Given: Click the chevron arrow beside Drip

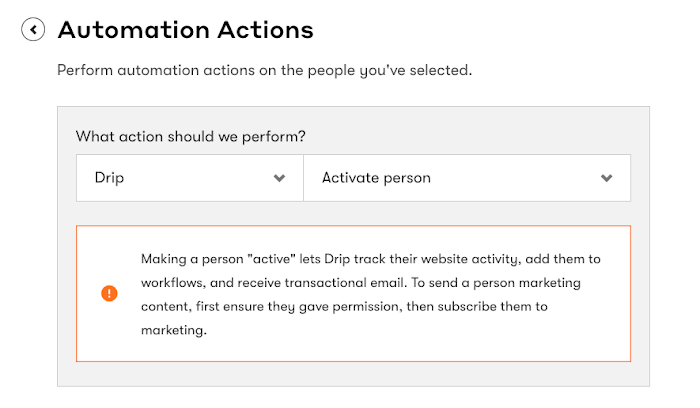Looking at the screenshot, I should 279,178.
